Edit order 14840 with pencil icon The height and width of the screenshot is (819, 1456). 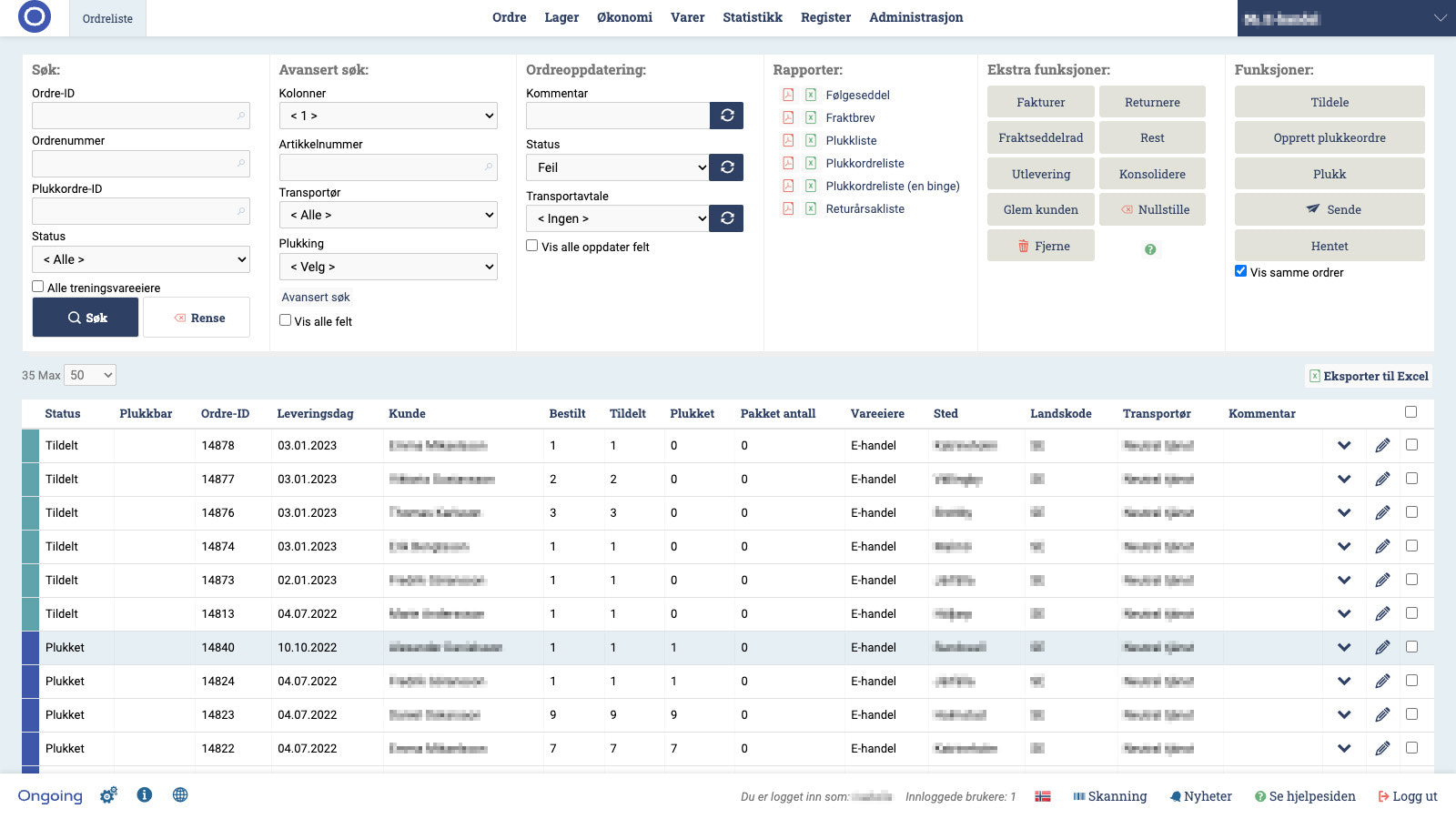(x=1382, y=647)
